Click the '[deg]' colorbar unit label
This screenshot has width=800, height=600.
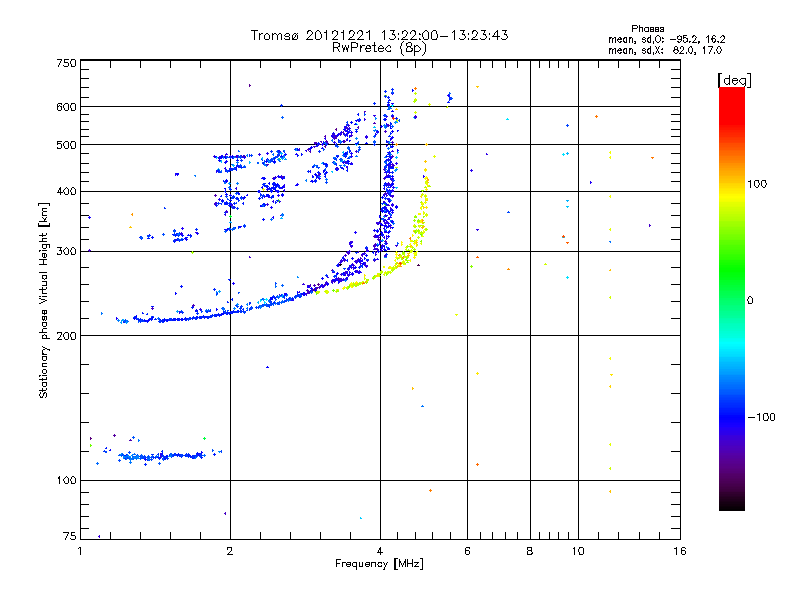[x=734, y=80]
